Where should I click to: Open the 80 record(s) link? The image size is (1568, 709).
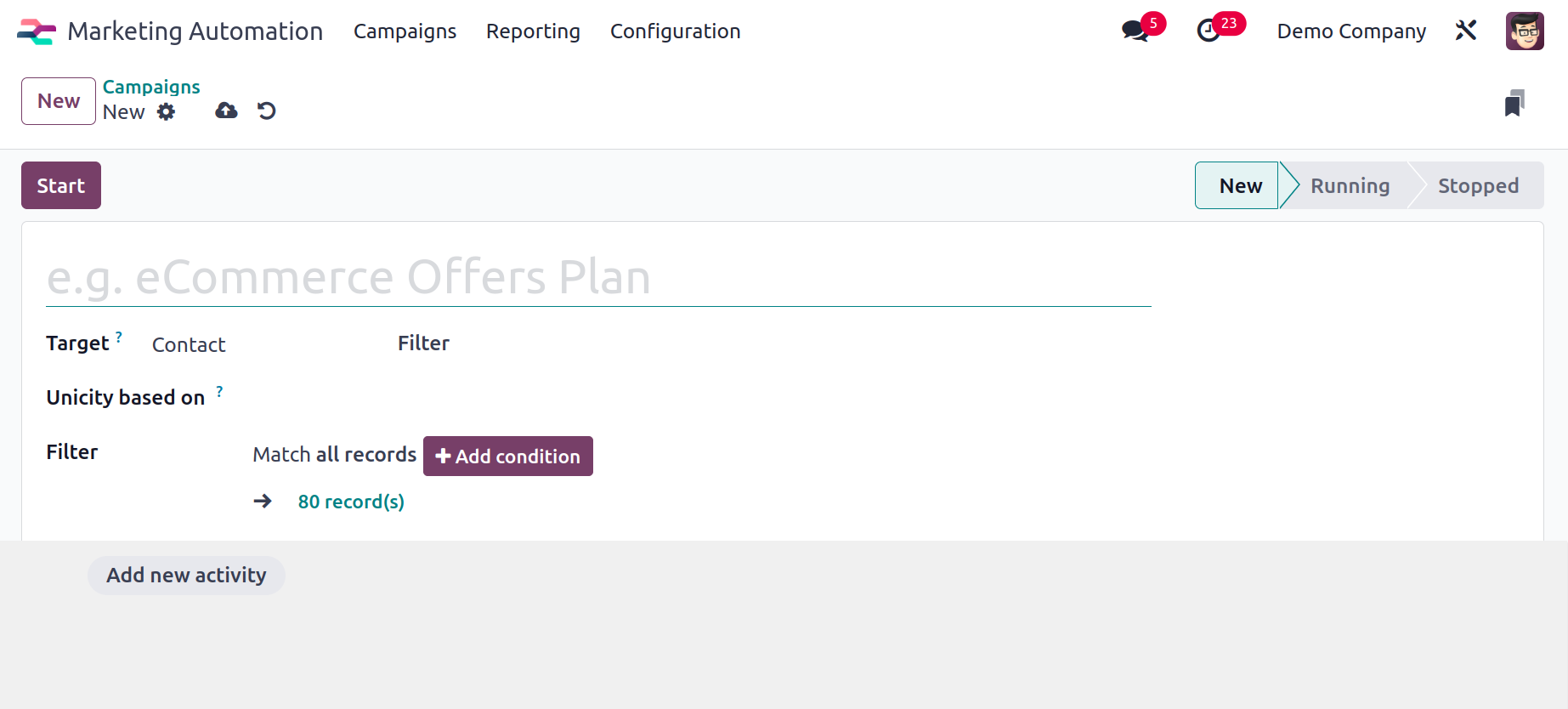[351, 502]
